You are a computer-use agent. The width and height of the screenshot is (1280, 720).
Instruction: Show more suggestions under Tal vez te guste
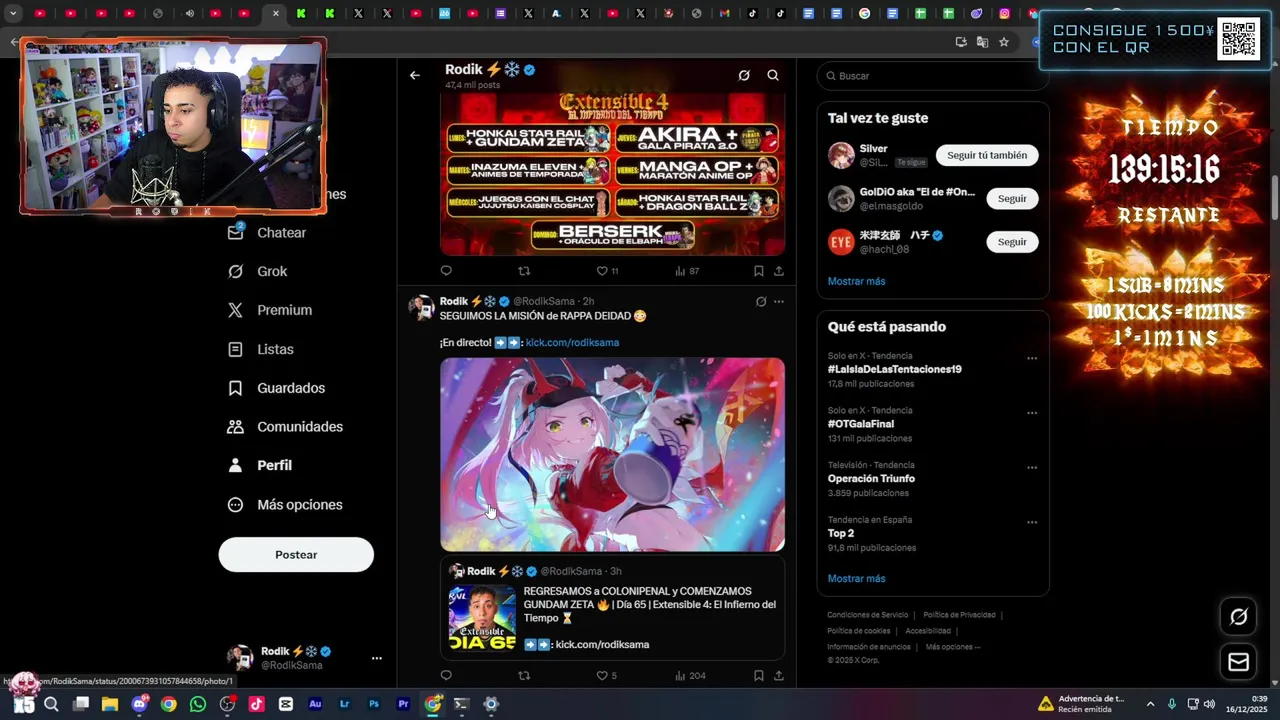pos(856,281)
